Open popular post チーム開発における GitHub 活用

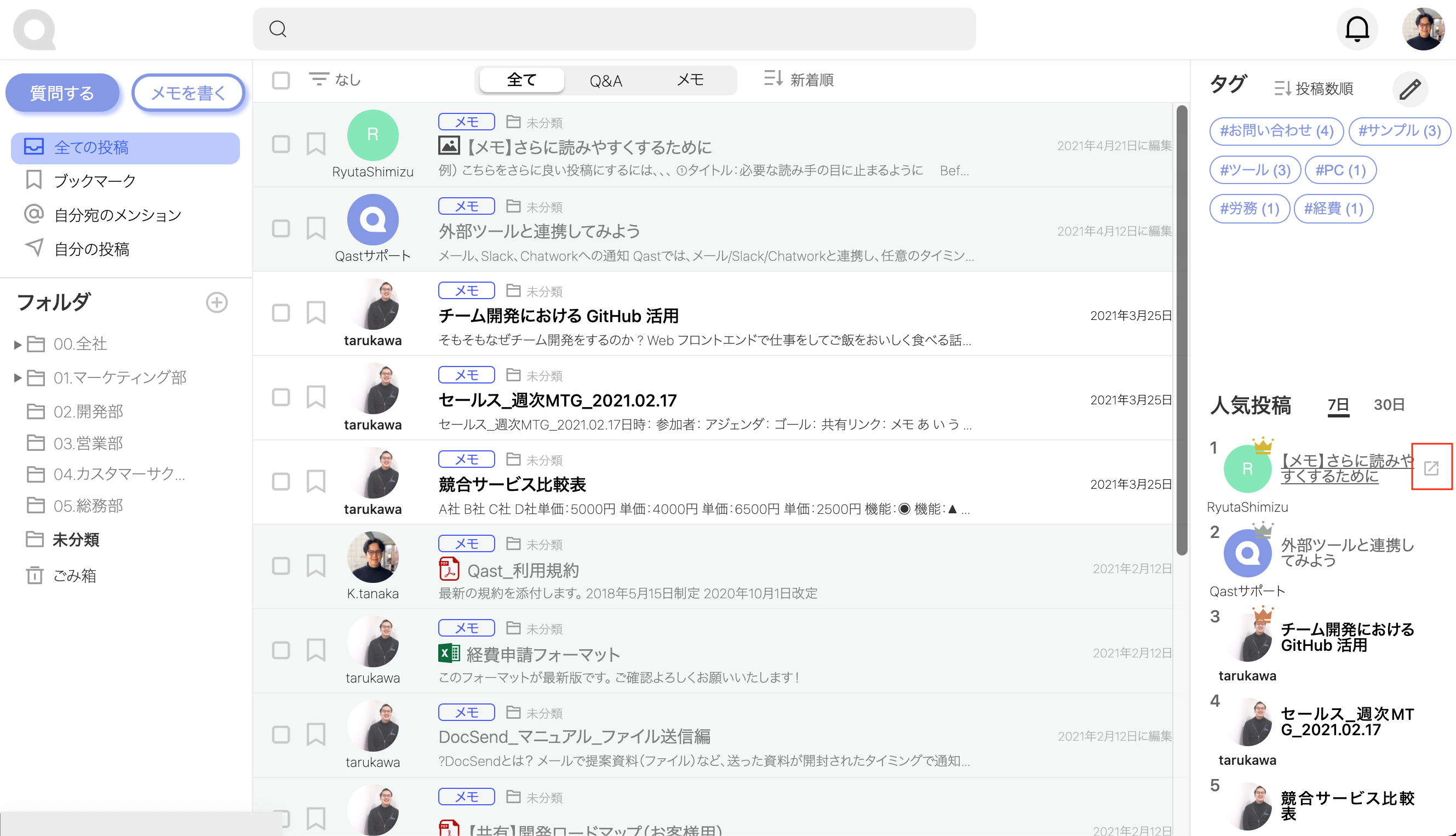(1347, 637)
